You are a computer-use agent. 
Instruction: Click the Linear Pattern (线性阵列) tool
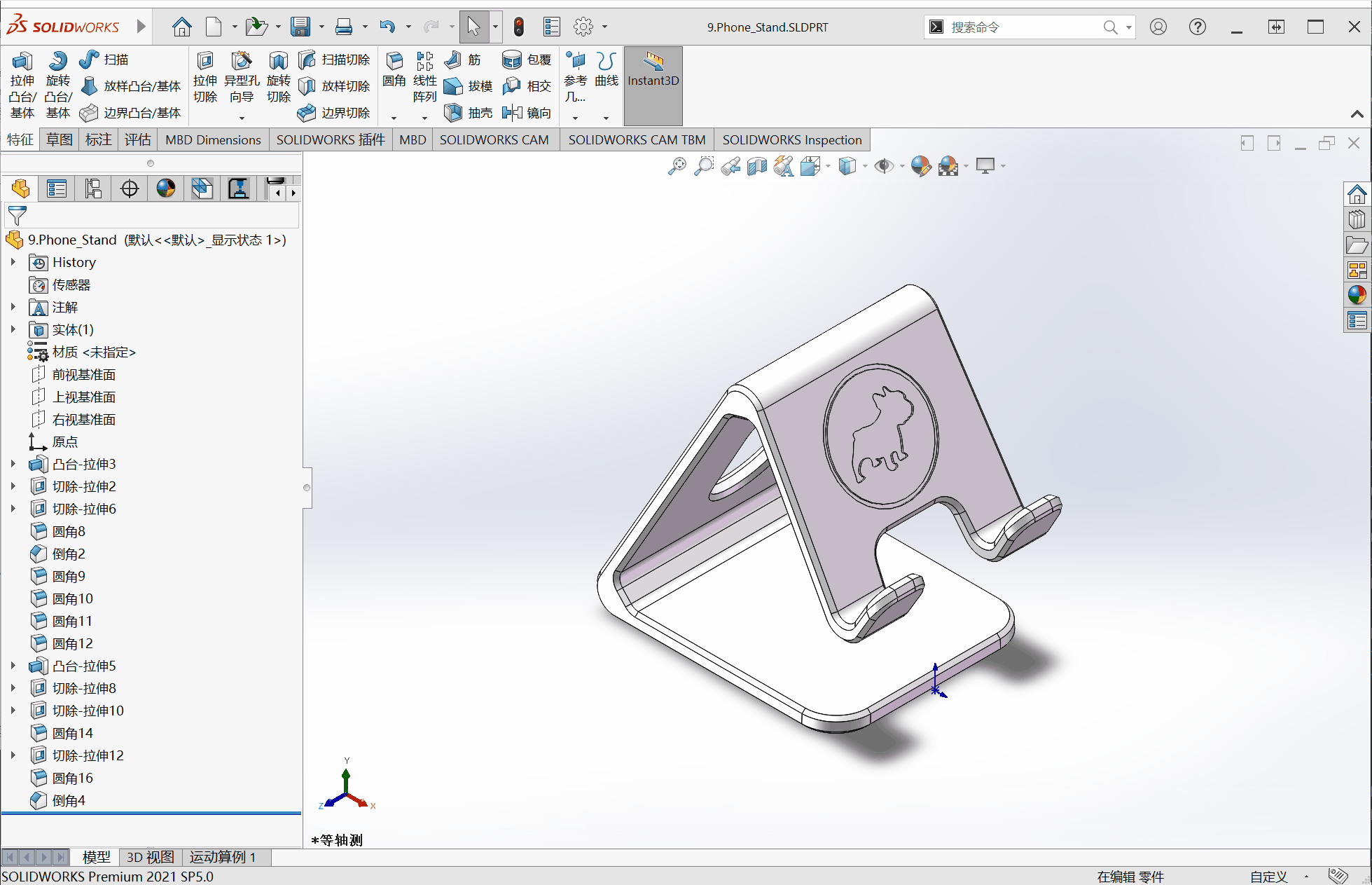coord(424,78)
